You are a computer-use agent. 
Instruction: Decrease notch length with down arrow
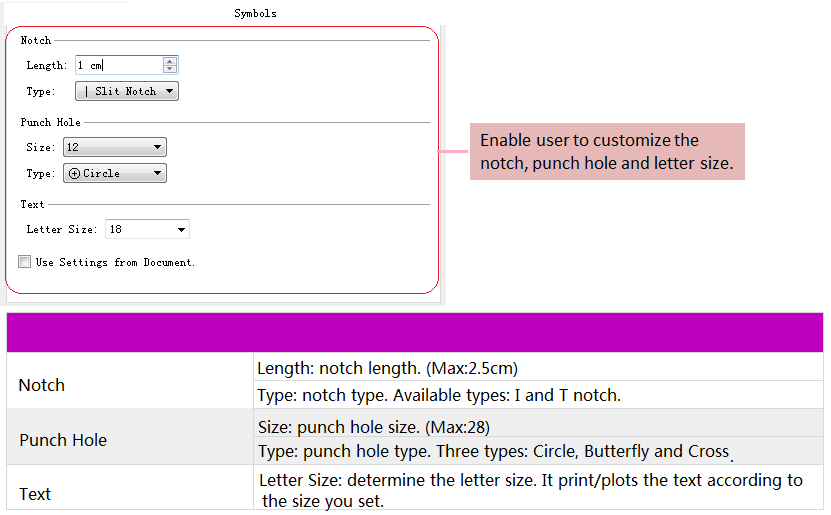point(170,70)
